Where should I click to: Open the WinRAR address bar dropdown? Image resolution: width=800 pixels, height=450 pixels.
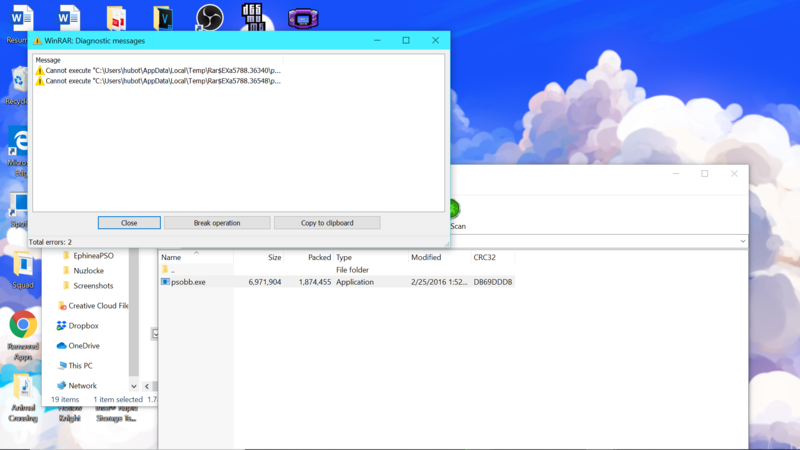[742, 241]
